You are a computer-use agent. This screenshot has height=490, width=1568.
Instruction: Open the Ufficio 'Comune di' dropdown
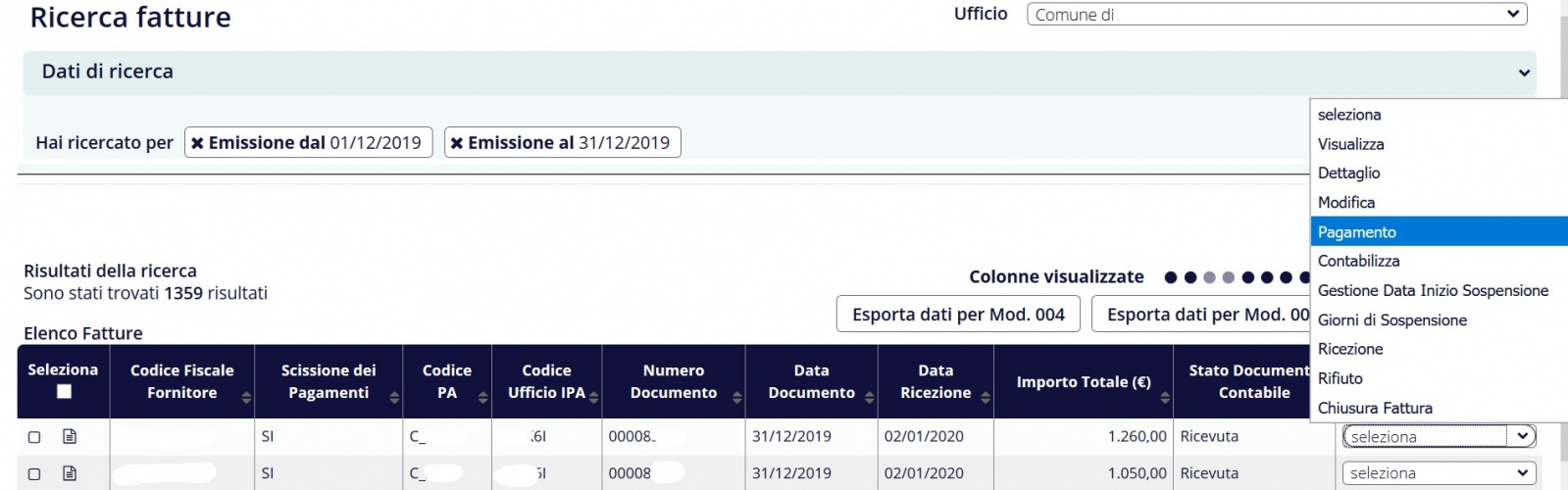tap(1276, 15)
